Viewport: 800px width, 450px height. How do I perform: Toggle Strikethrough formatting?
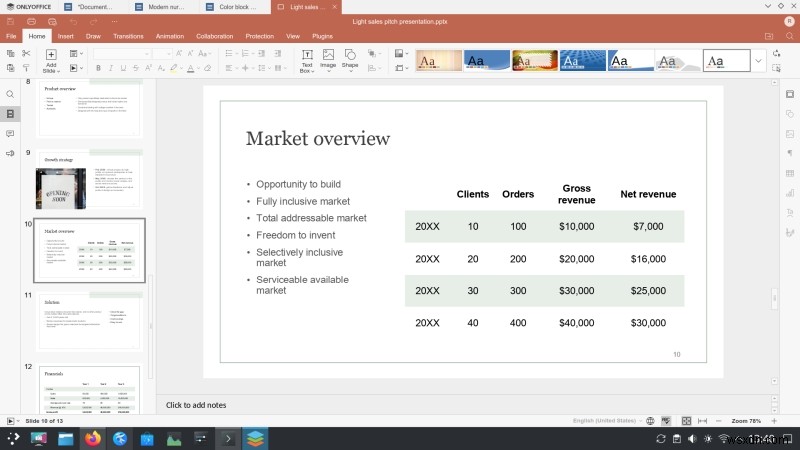pyautogui.click(x=136, y=68)
